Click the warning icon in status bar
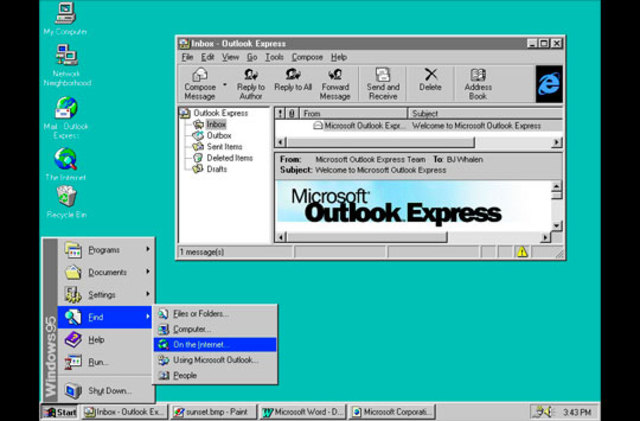The height and width of the screenshot is (421, 640). 522,252
